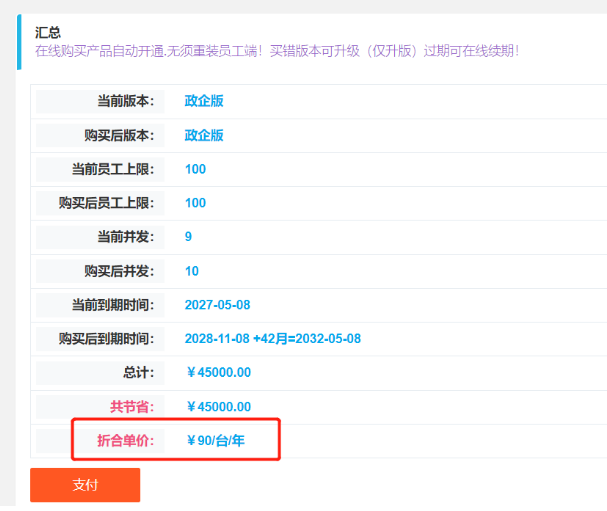
Task: Click the 折合单价 label in the red box
Action: point(125,440)
